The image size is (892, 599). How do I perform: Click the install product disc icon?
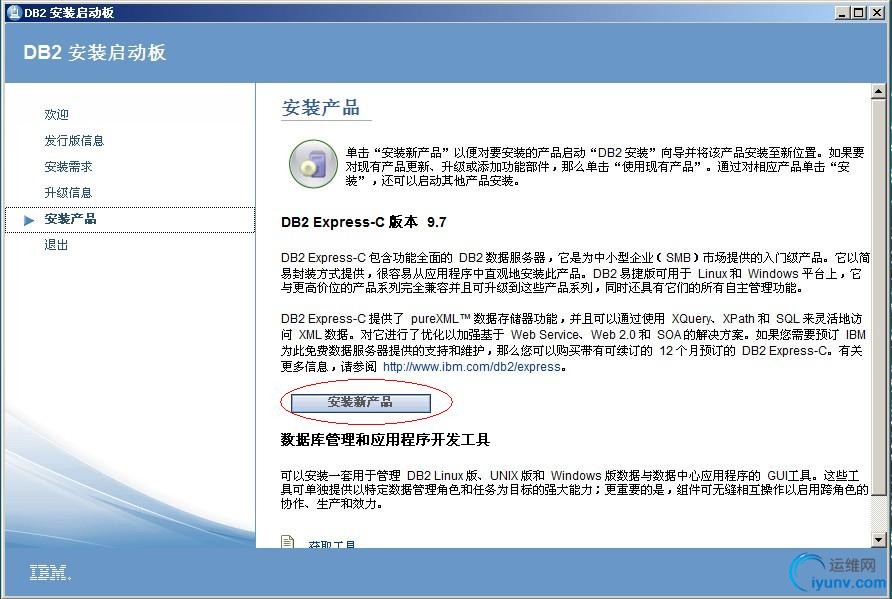click(x=313, y=164)
